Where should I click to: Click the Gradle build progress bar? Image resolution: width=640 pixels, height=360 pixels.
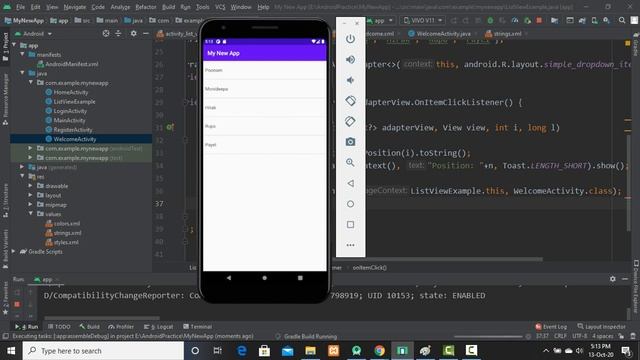coord(488,337)
